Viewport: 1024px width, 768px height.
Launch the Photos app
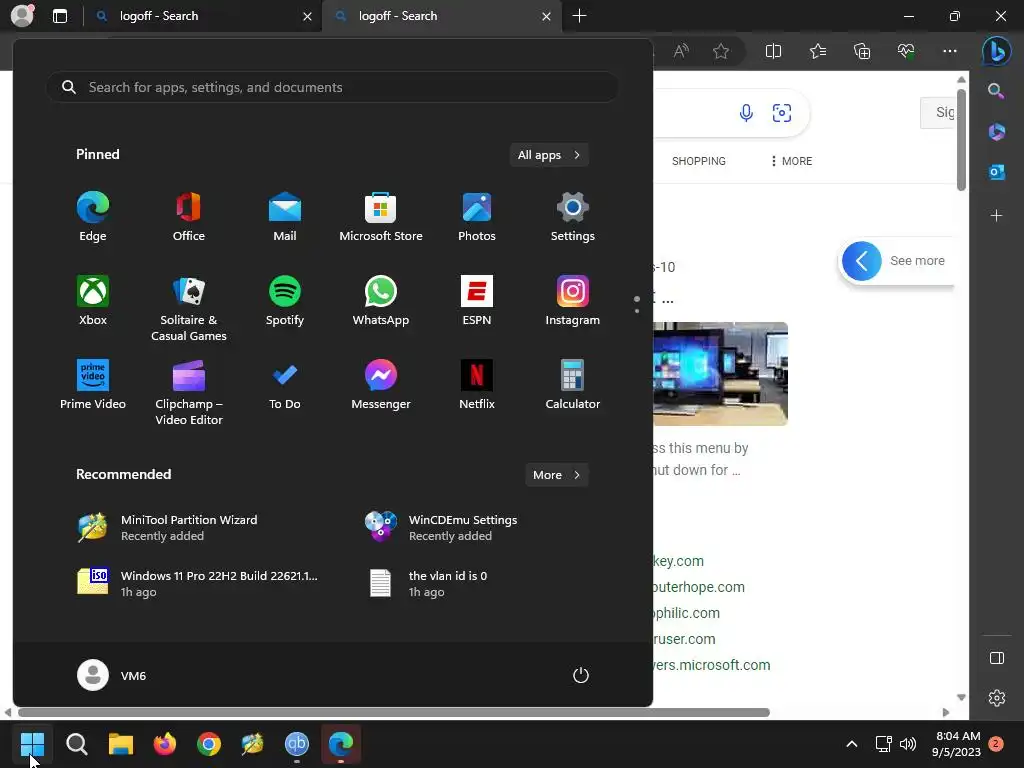coord(477,217)
